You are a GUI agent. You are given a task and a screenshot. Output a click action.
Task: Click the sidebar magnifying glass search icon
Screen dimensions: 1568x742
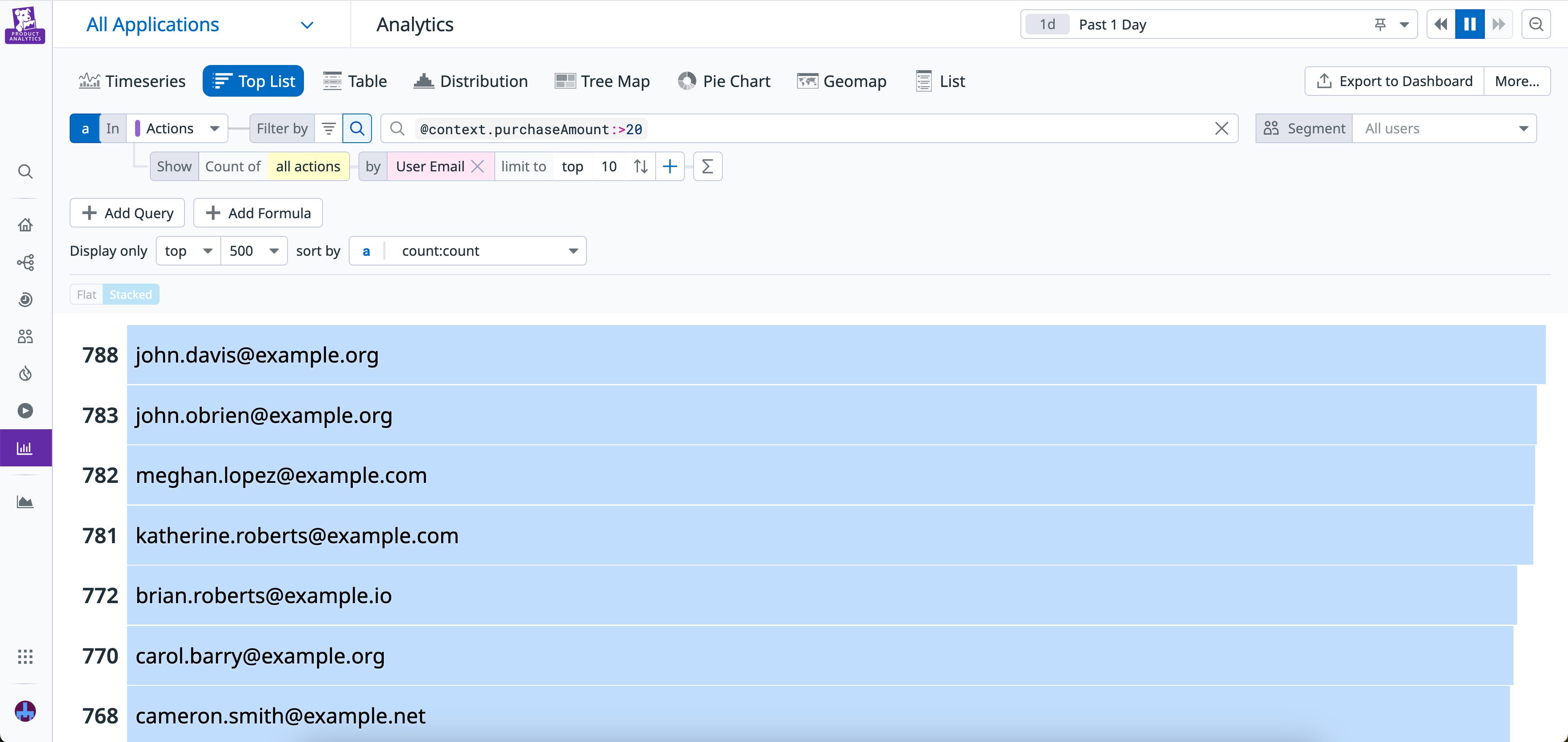coord(25,172)
